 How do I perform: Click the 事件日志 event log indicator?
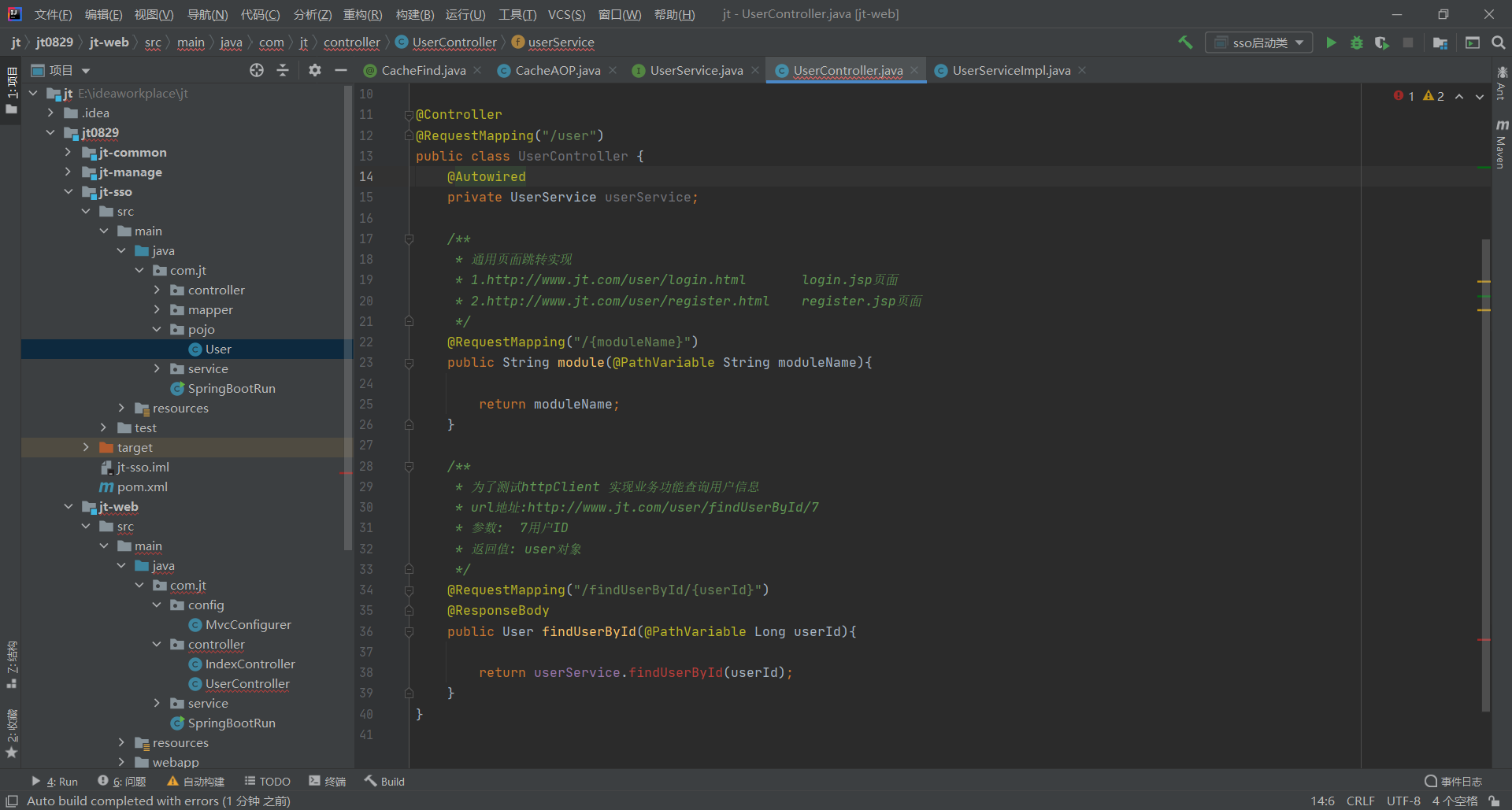tap(1454, 781)
